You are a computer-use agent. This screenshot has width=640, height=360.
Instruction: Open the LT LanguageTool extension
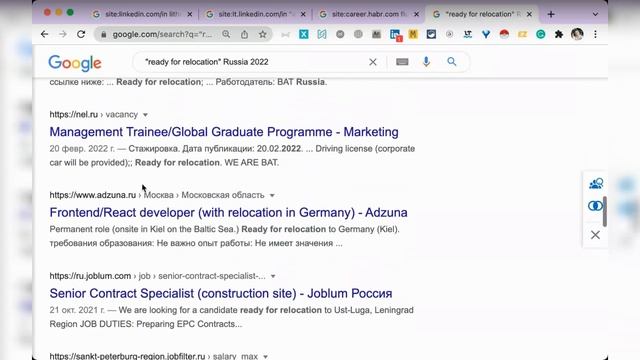468,34
